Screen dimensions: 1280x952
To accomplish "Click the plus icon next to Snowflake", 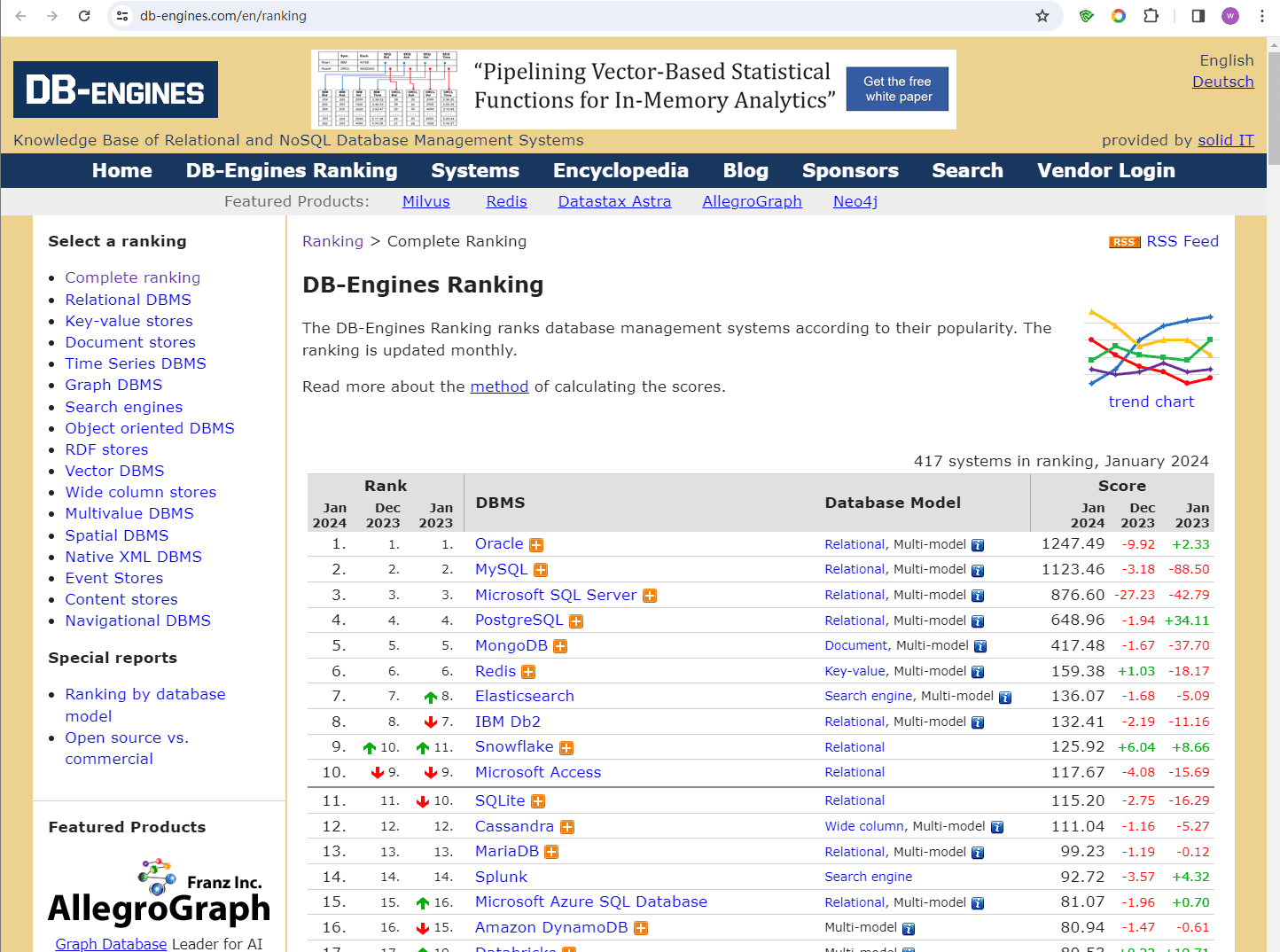I will (566, 748).
